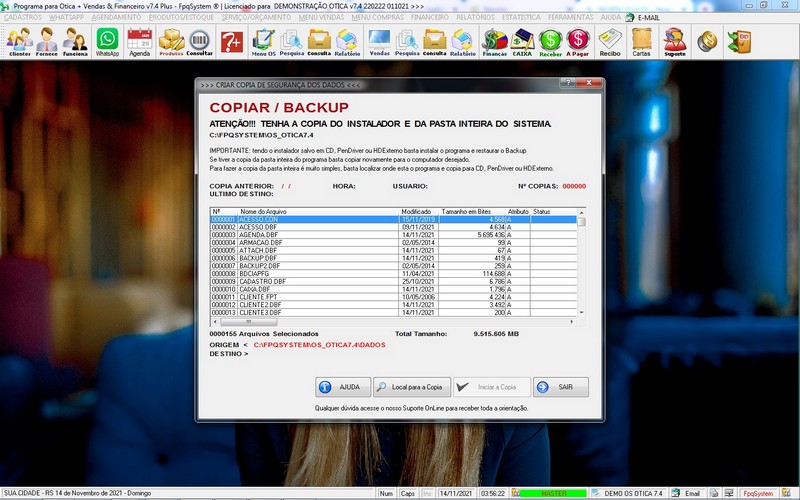Click the Vendas monitor icon
800x500 pixels.
379,42
